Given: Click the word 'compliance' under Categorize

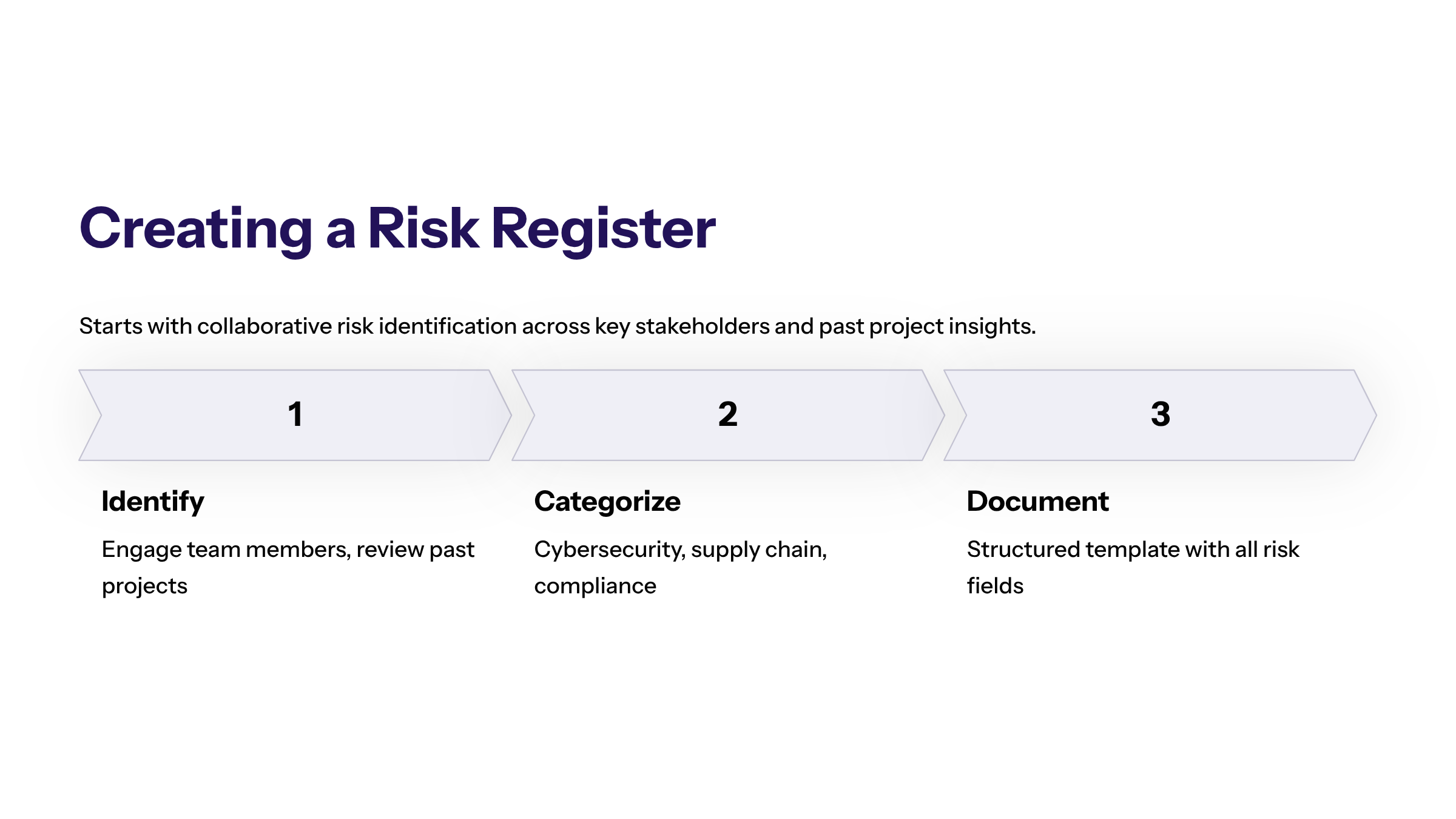Looking at the screenshot, I should [x=595, y=586].
